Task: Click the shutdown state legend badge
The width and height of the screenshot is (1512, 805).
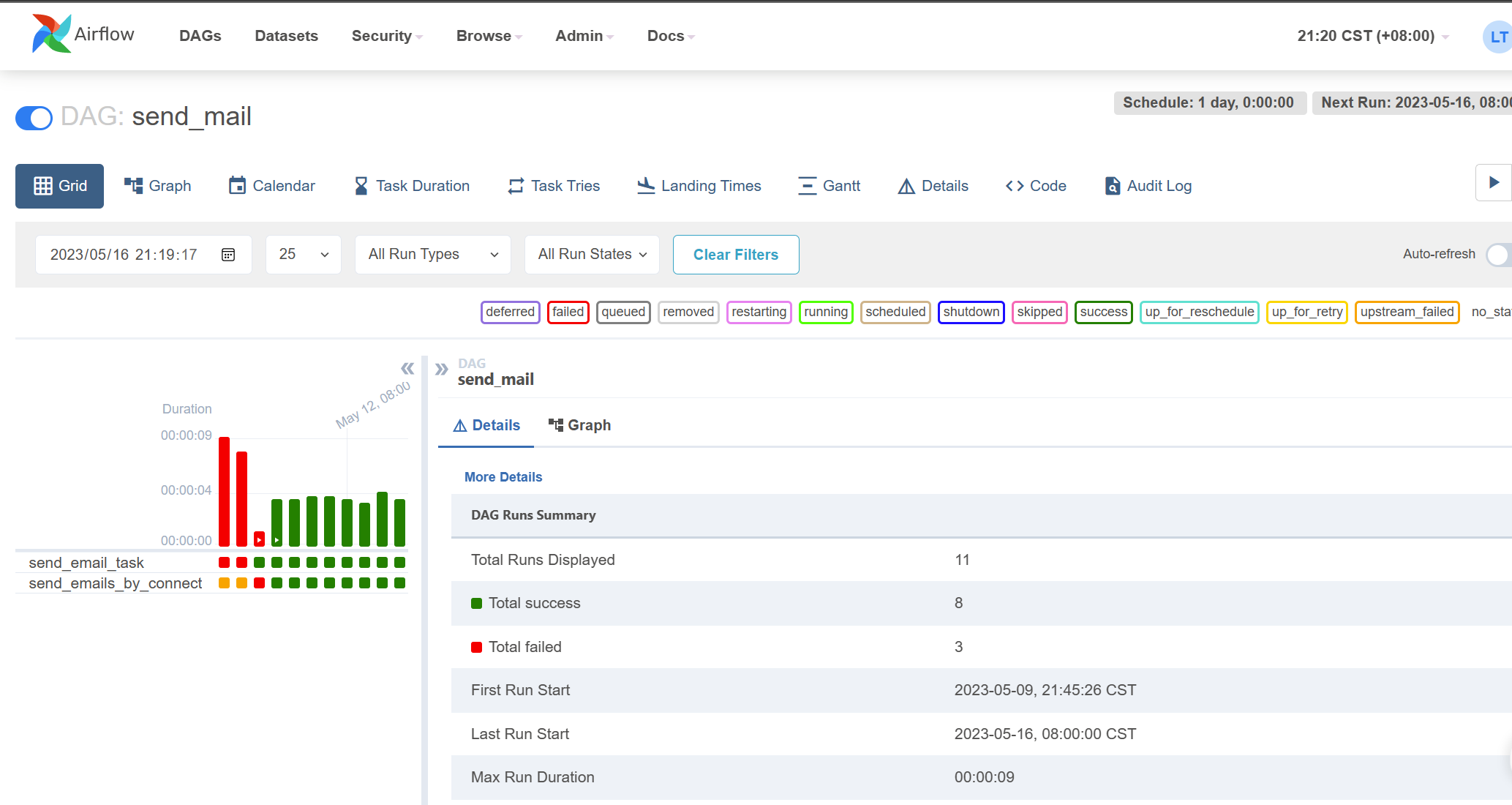Action: [x=971, y=312]
